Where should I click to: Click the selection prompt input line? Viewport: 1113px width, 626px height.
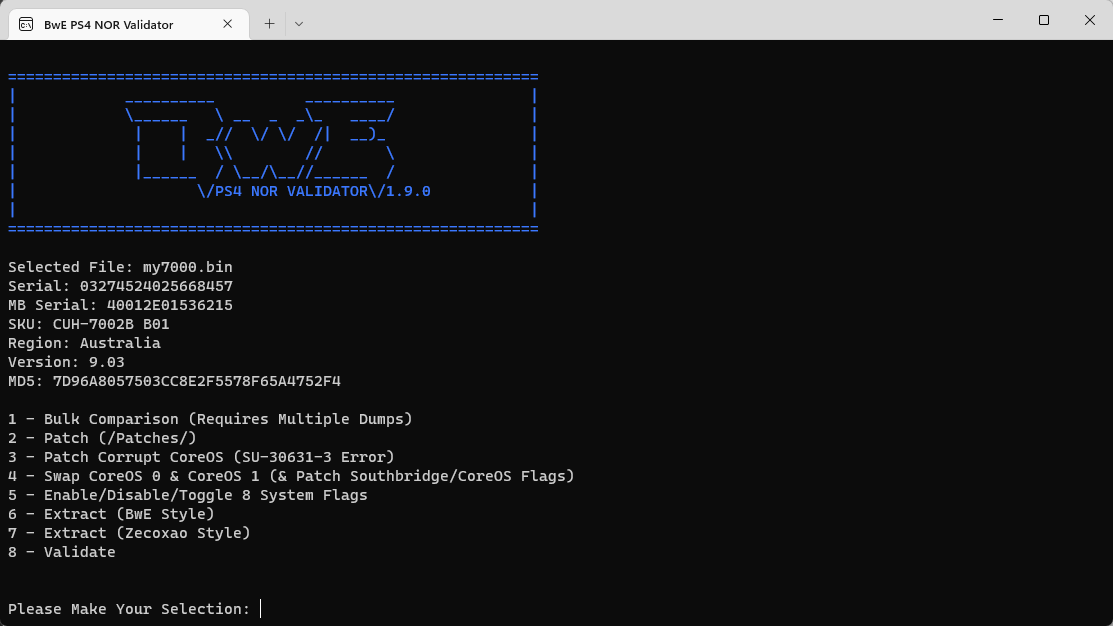[135, 609]
